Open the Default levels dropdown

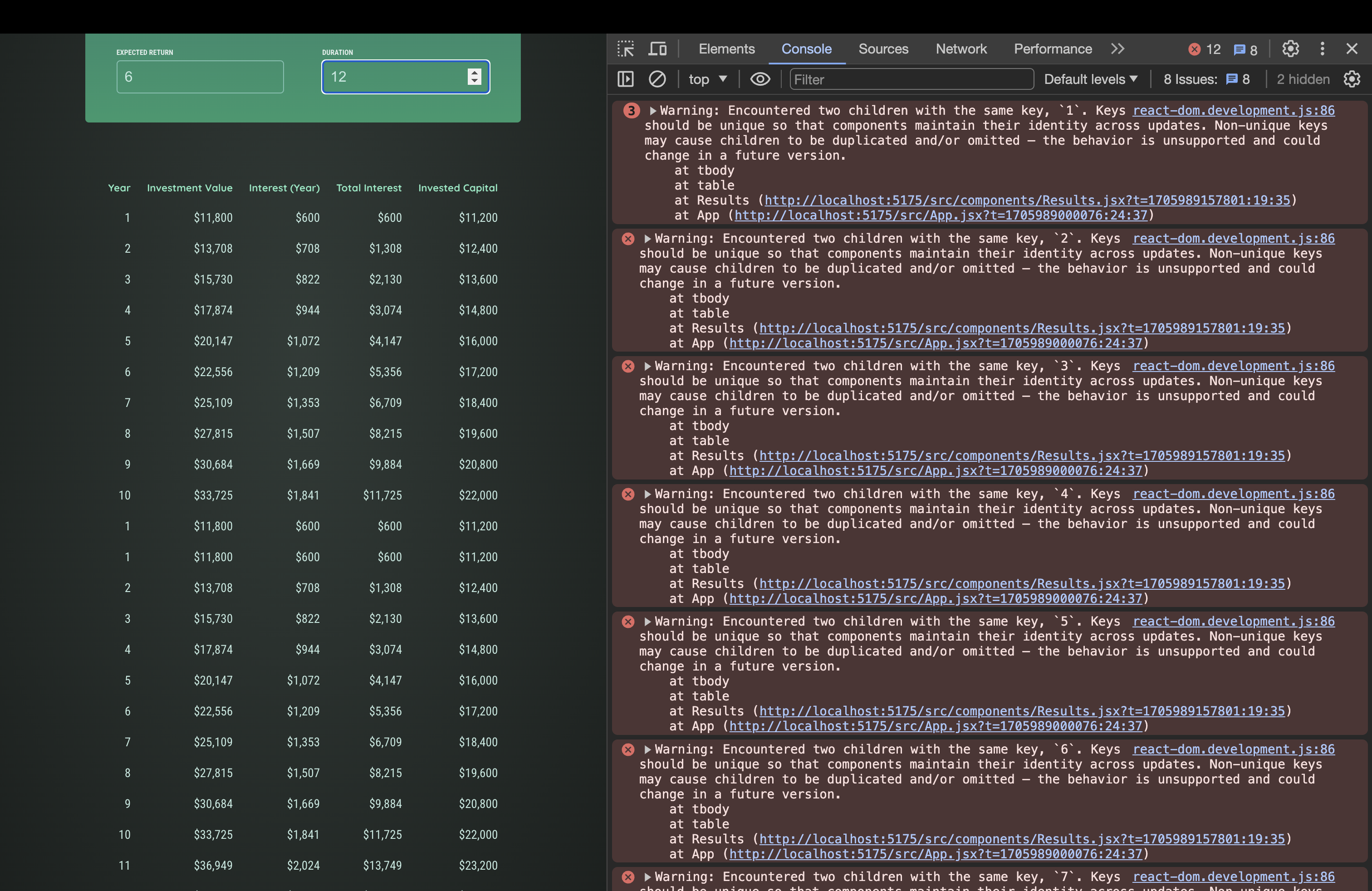click(1090, 79)
